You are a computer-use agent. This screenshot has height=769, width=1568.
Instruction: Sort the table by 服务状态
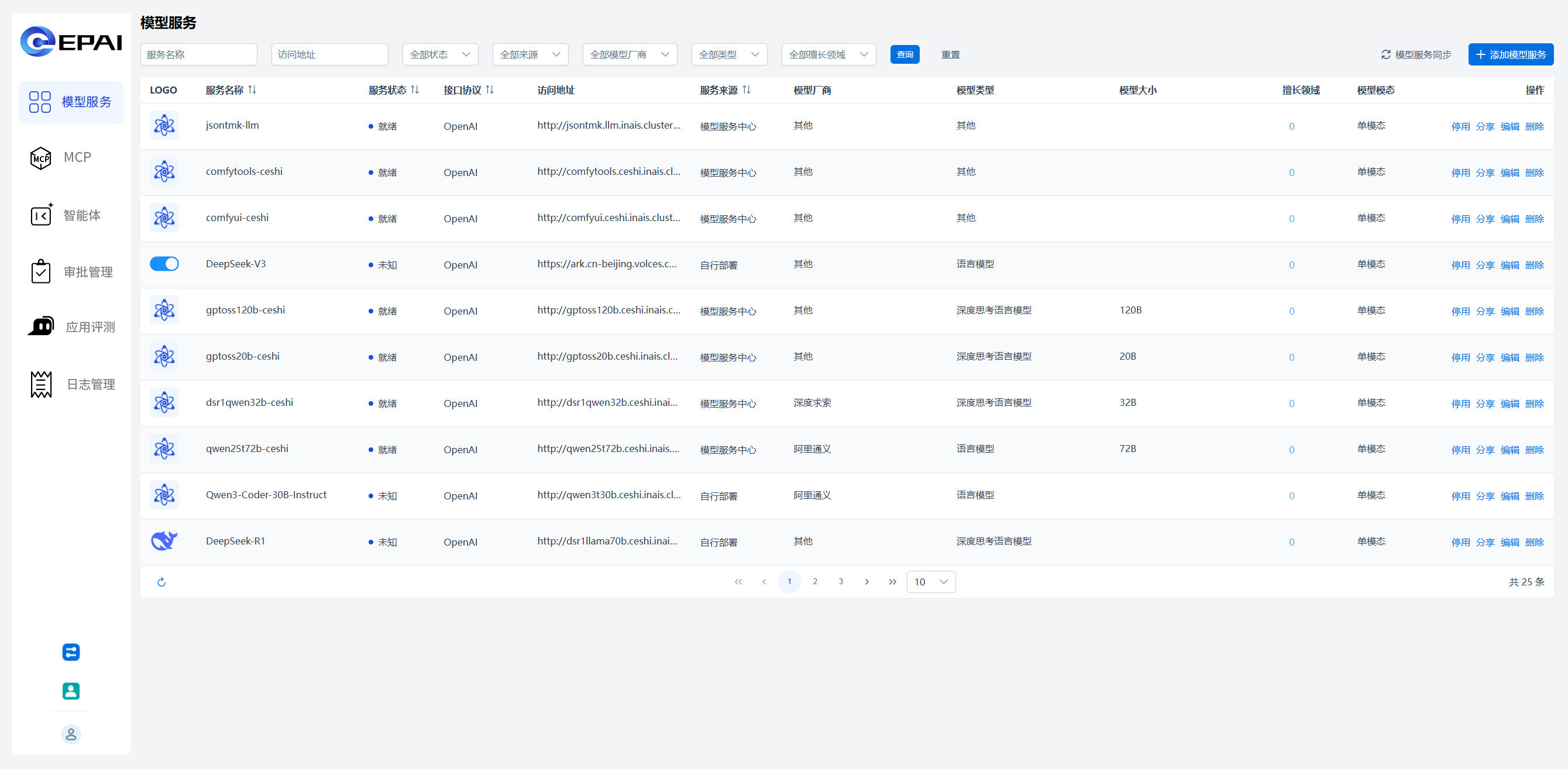(414, 90)
